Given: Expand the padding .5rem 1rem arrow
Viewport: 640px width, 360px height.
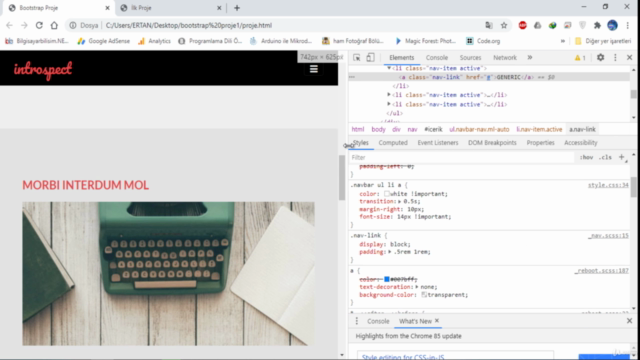Looking at the screenshot, I should pyautogui.click(x=390, y=252).
